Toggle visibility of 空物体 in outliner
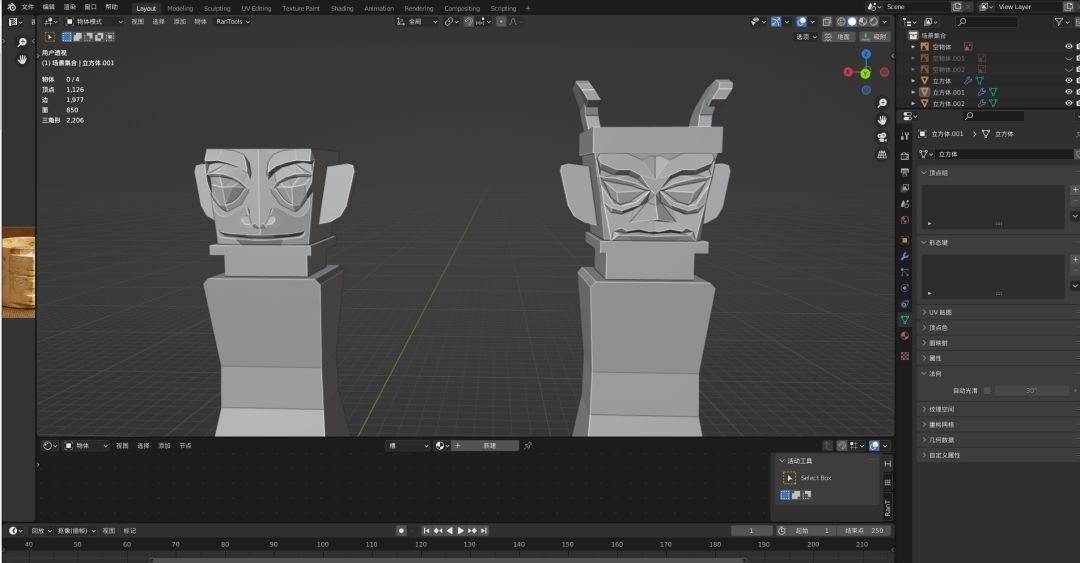This screenshot has width=1080, height=563. pos(1068,46)
